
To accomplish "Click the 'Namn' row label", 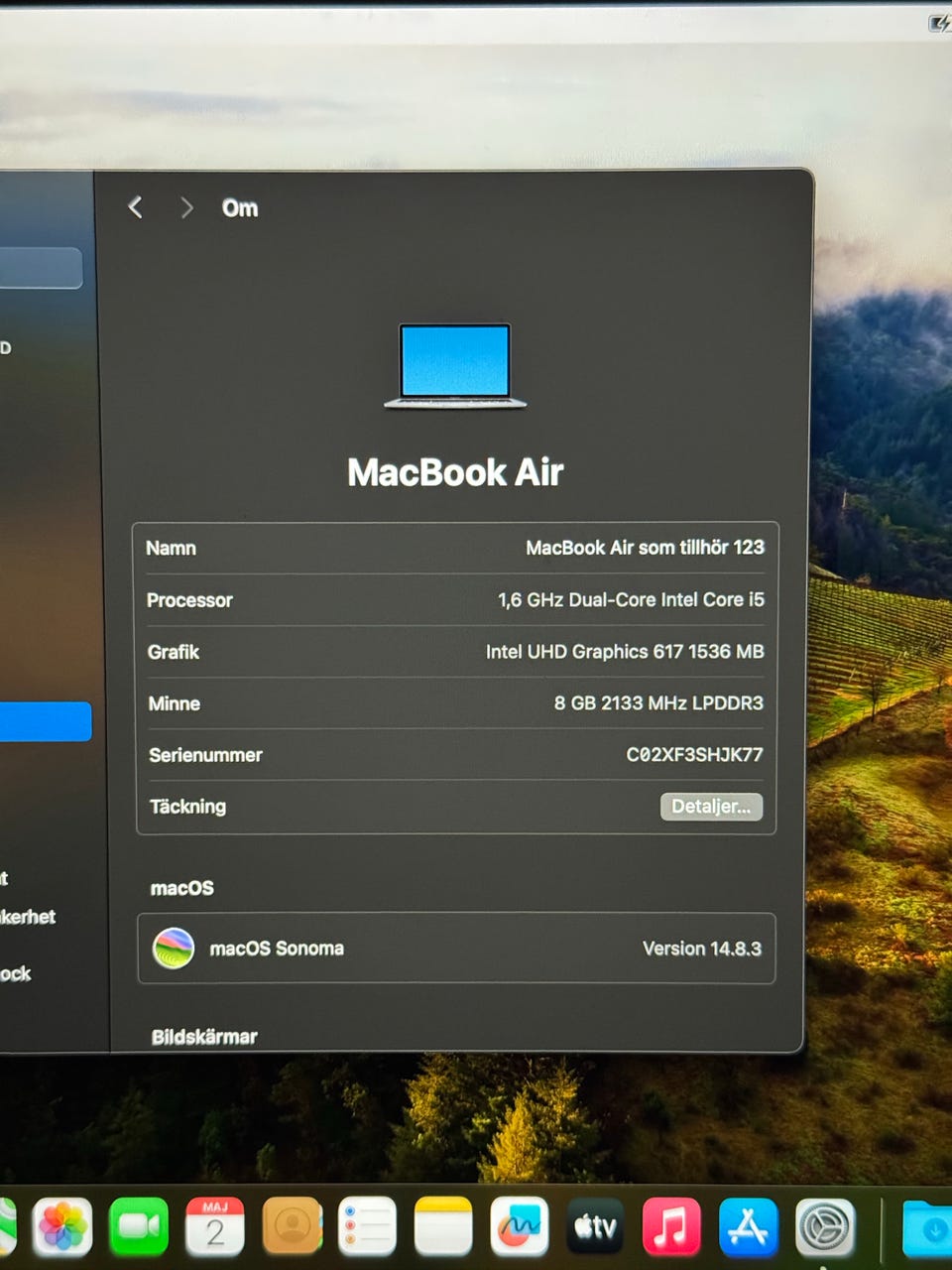I will tap(172, 549).
